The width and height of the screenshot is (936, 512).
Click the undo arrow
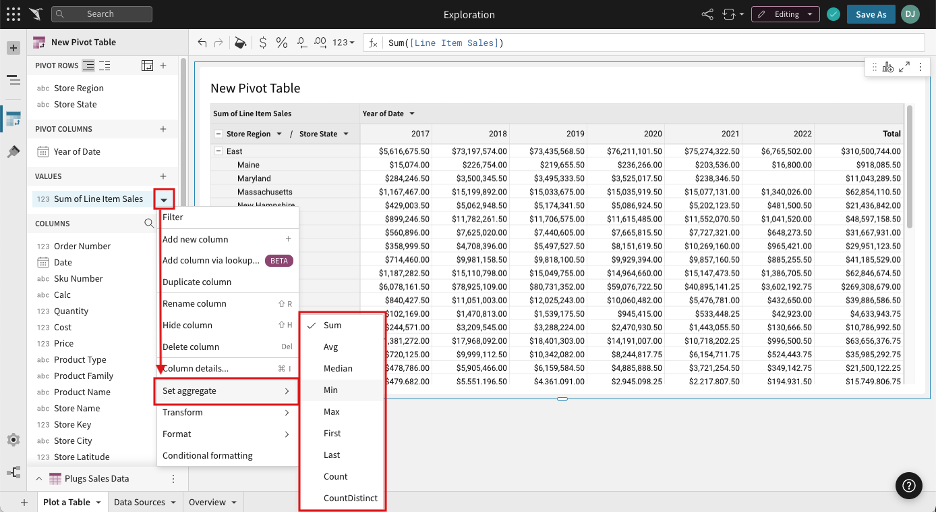203,43
